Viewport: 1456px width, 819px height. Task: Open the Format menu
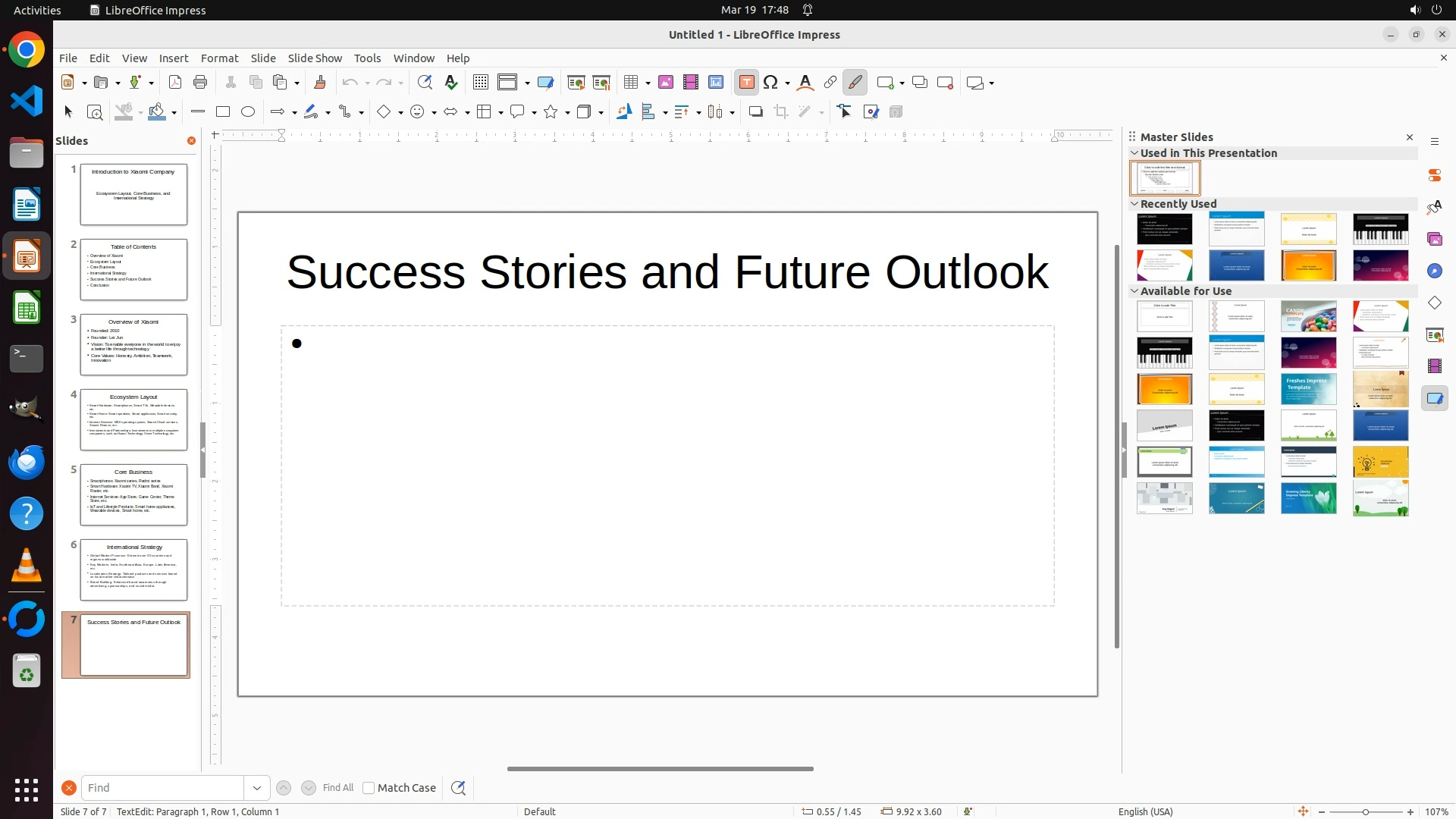click(x=219, y=58)
